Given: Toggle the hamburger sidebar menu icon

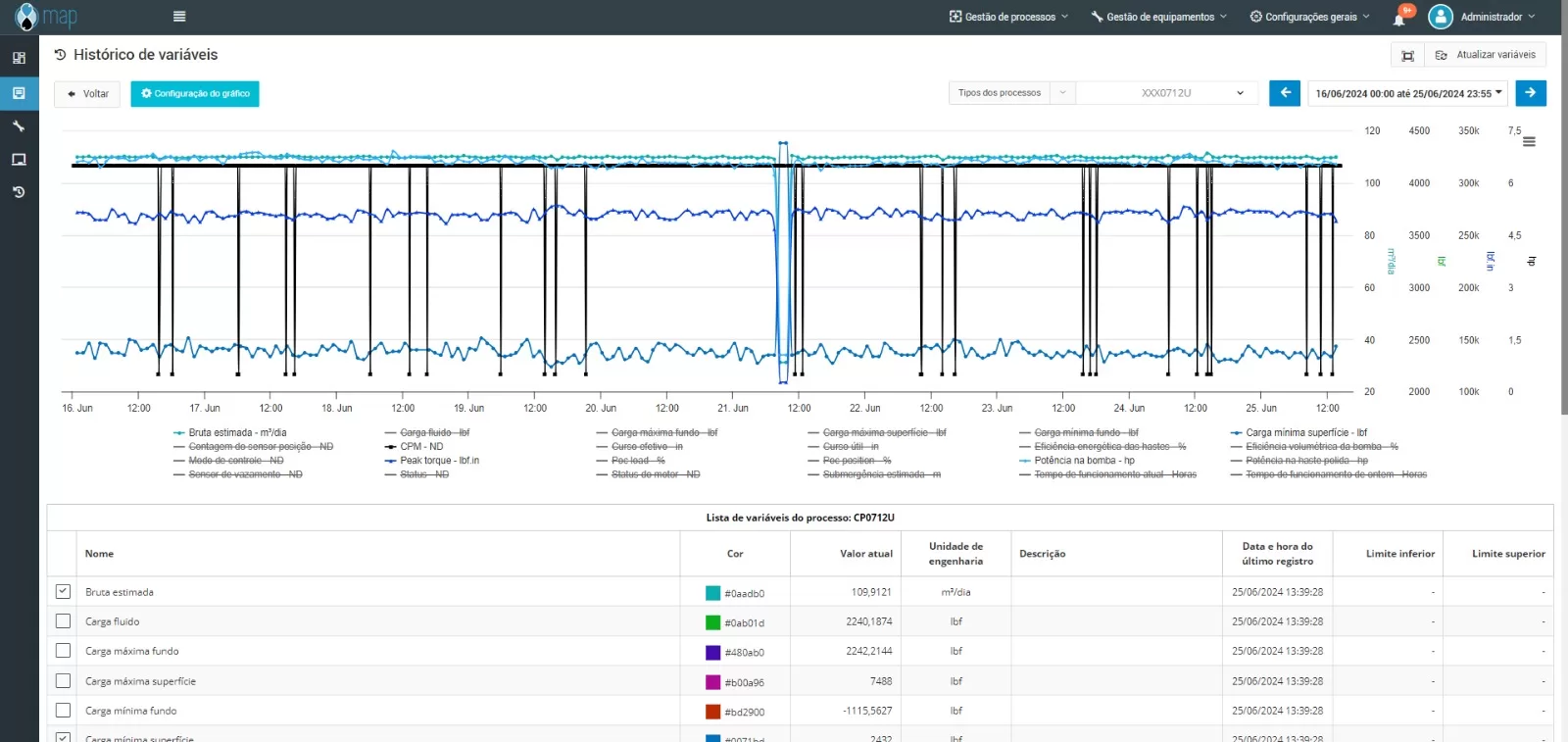Looking at the screenshot, I should point(179,17).
